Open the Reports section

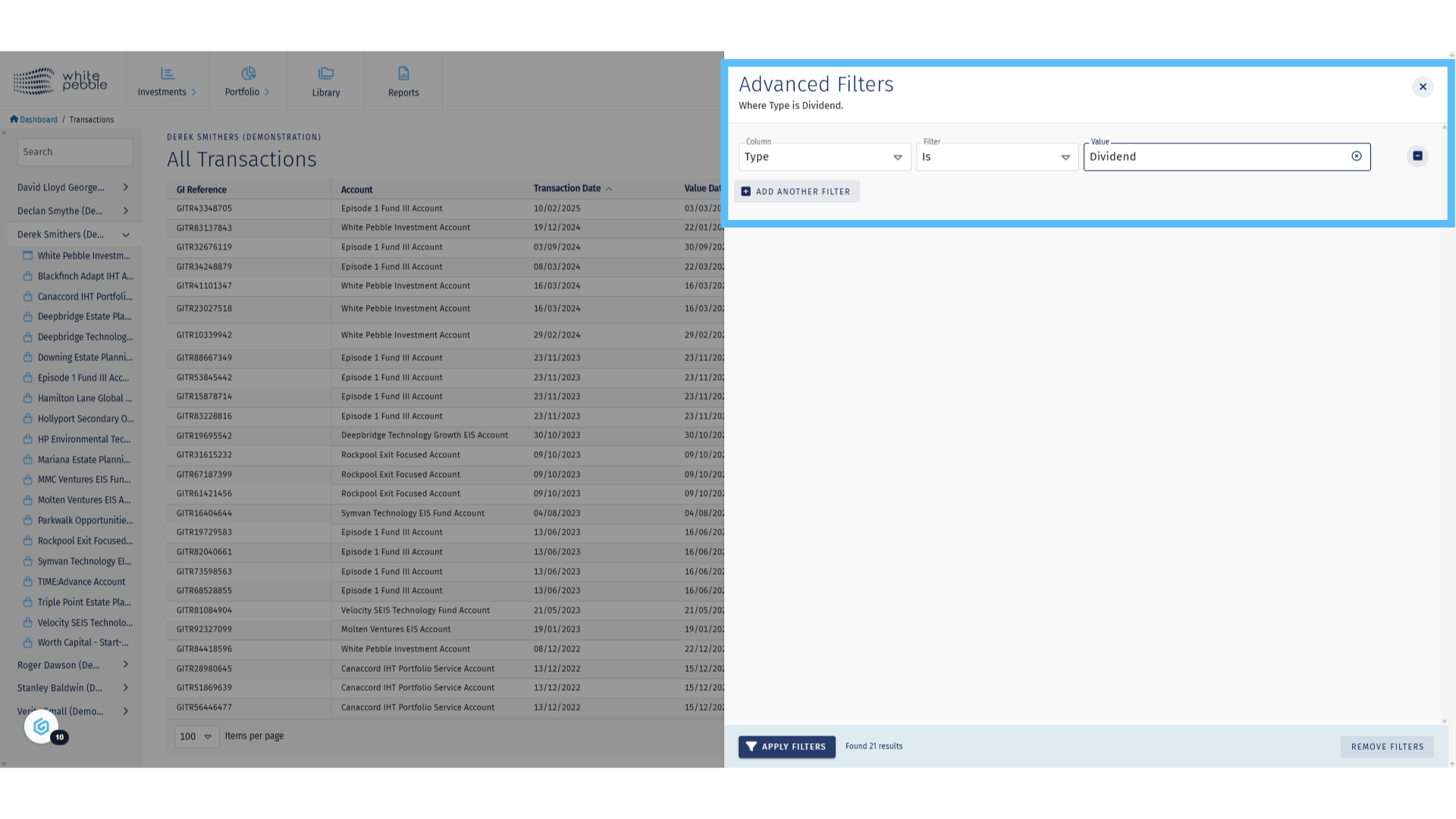(403, 82)
